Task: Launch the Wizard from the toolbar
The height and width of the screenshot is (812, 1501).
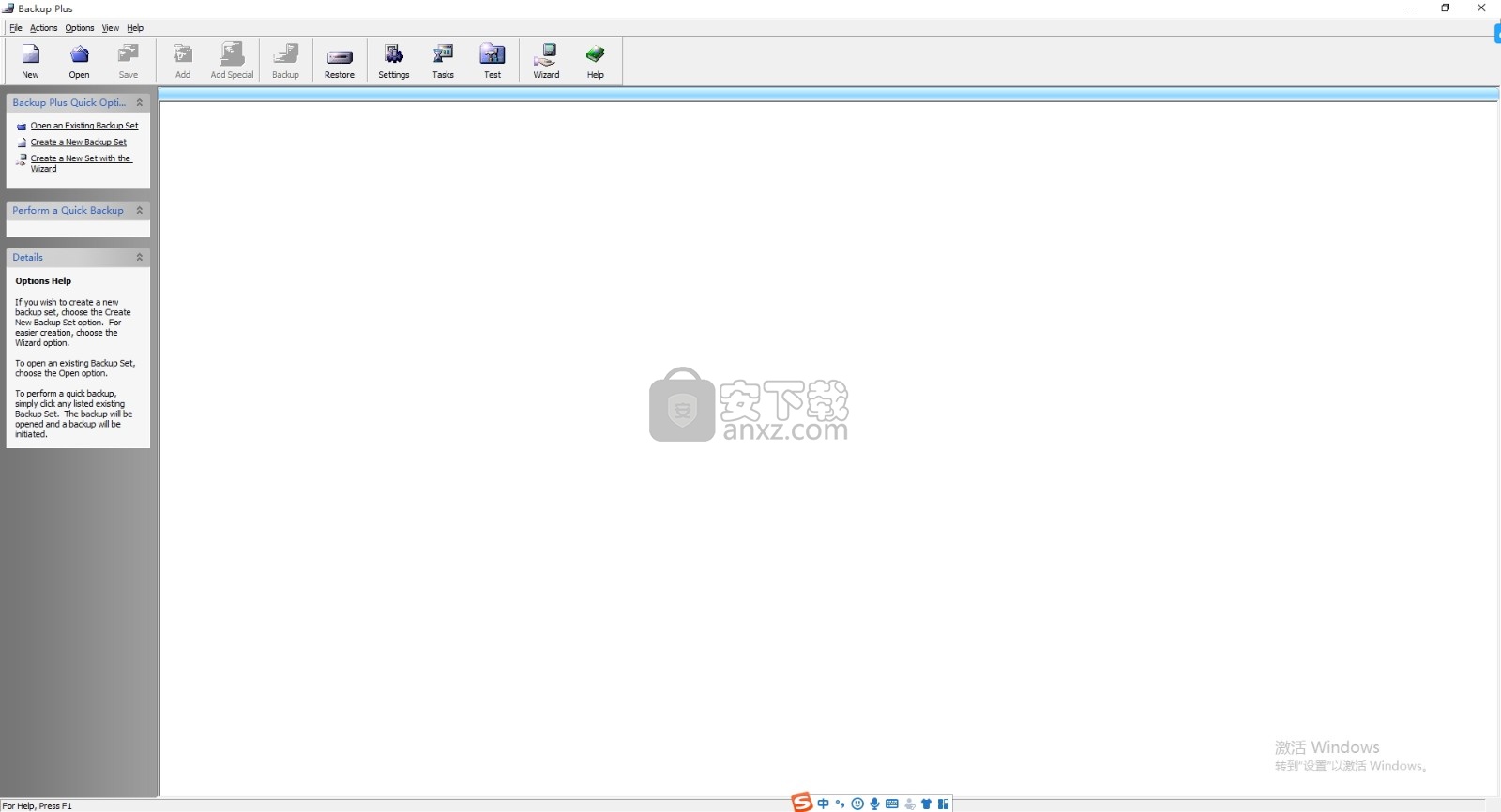Action: click(546, 61)
